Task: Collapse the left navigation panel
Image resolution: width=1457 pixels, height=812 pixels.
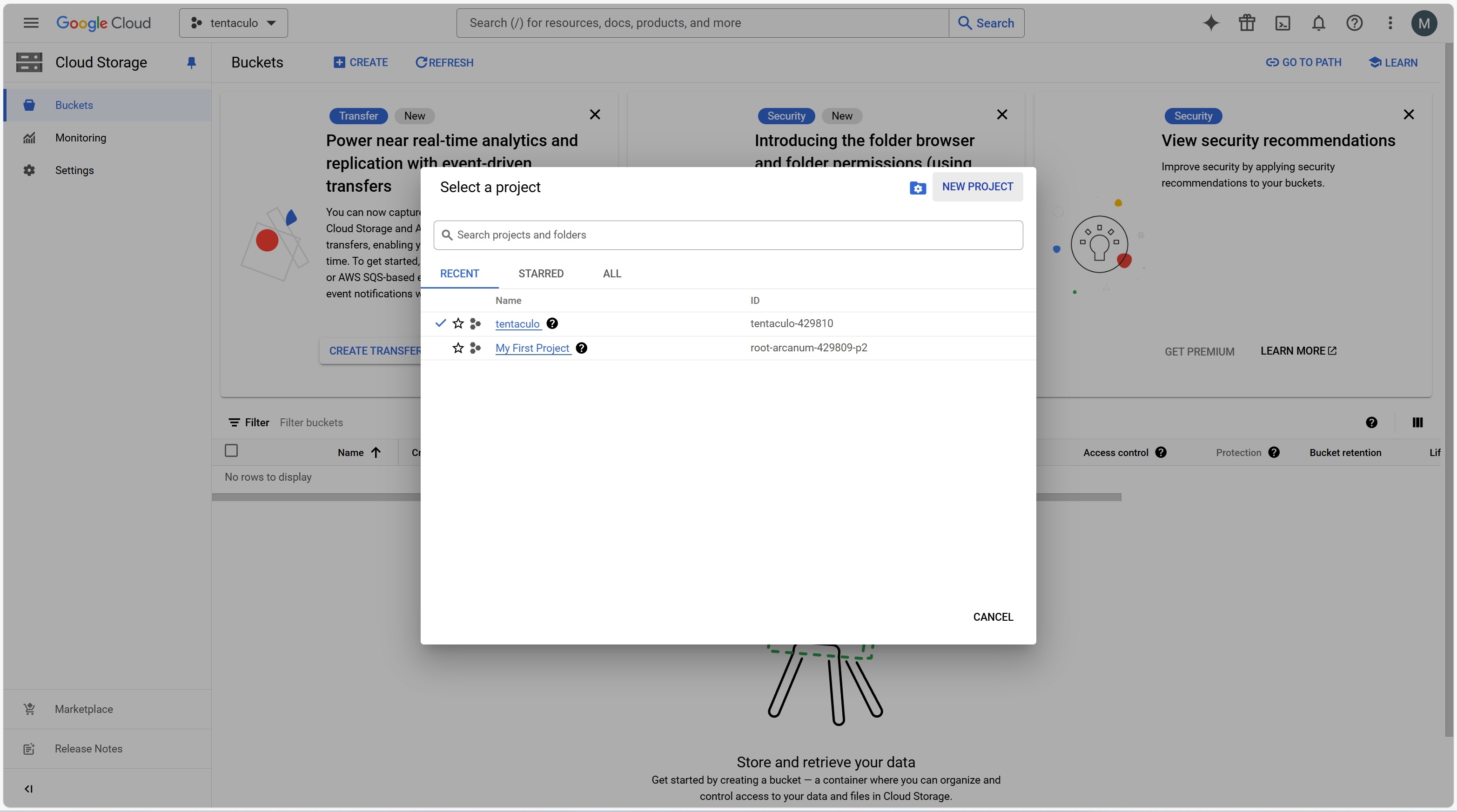Action: pyautogui.click(x=28, y=789)
